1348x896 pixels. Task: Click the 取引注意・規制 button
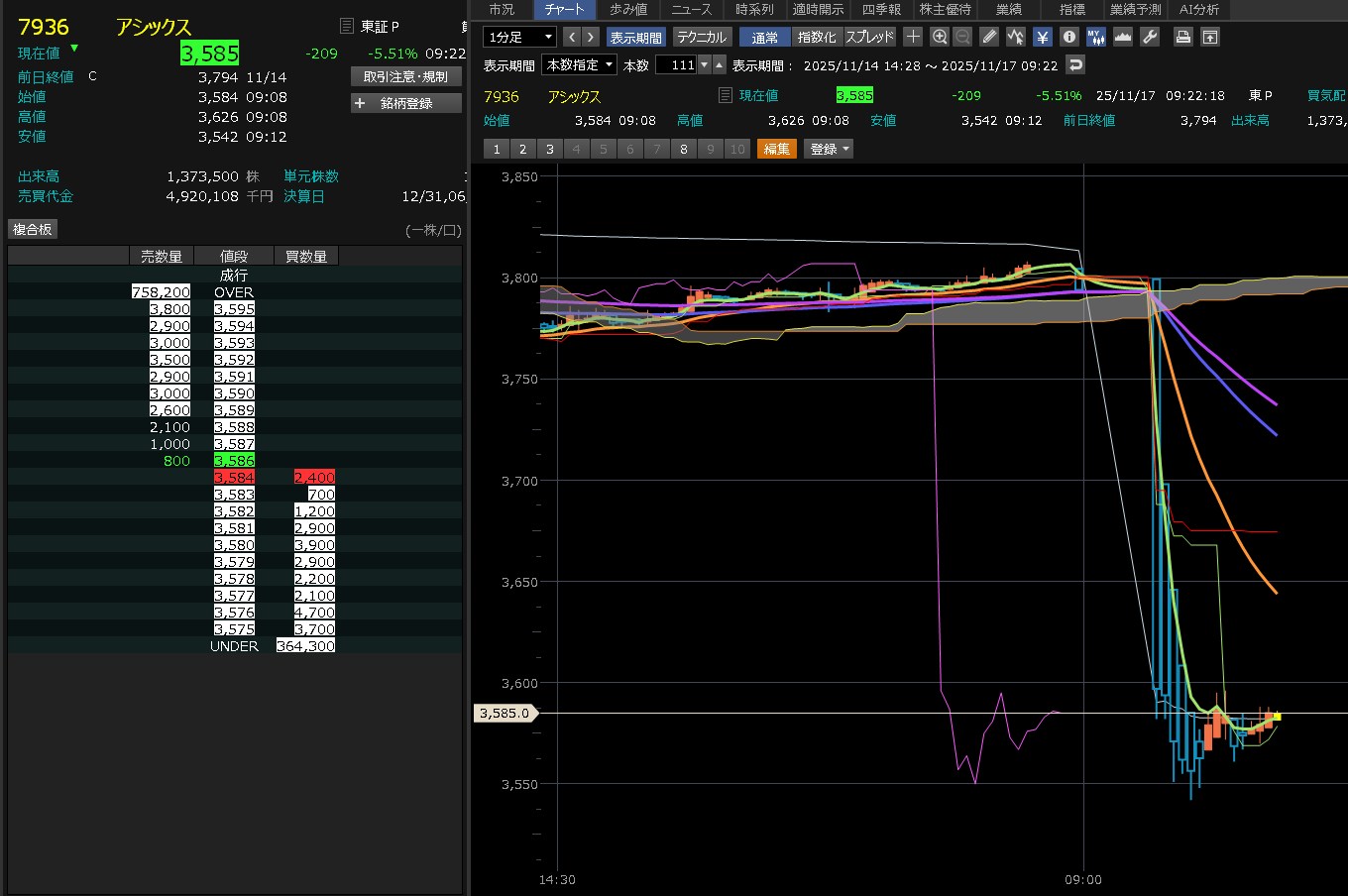406,76
